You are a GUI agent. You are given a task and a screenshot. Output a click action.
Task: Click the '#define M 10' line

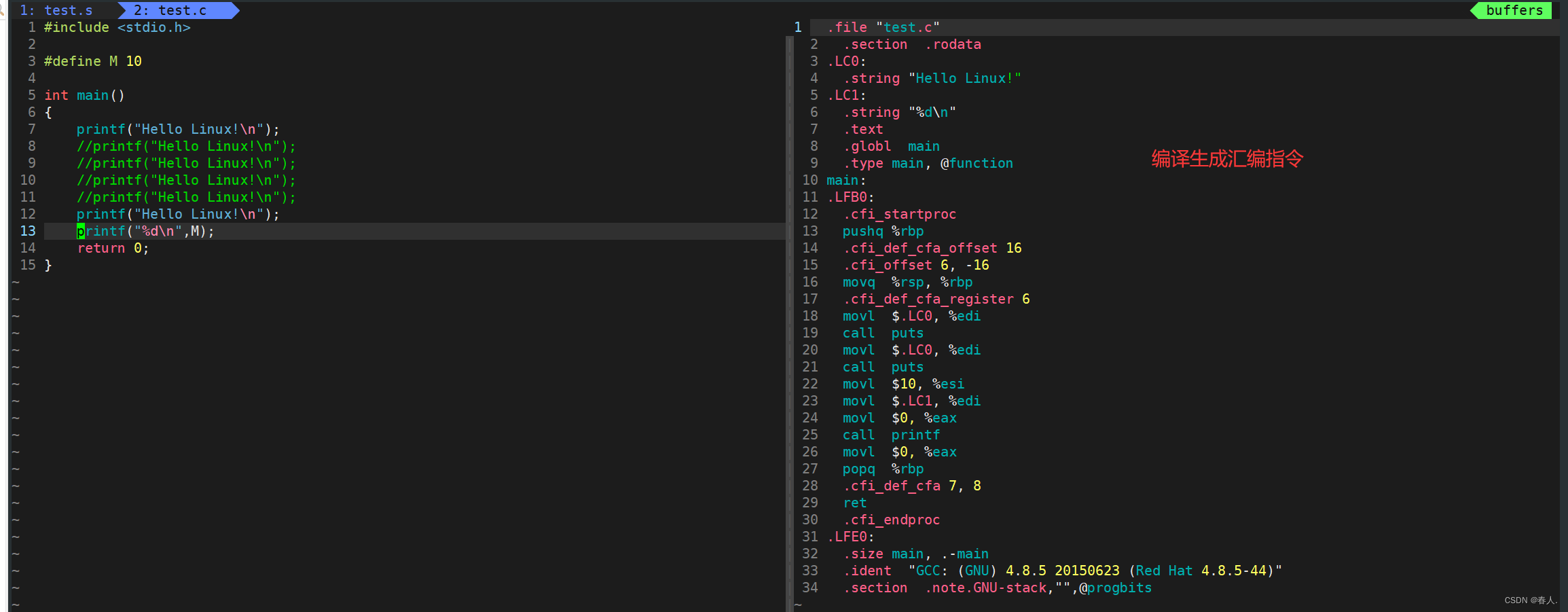tap(93, 61)
